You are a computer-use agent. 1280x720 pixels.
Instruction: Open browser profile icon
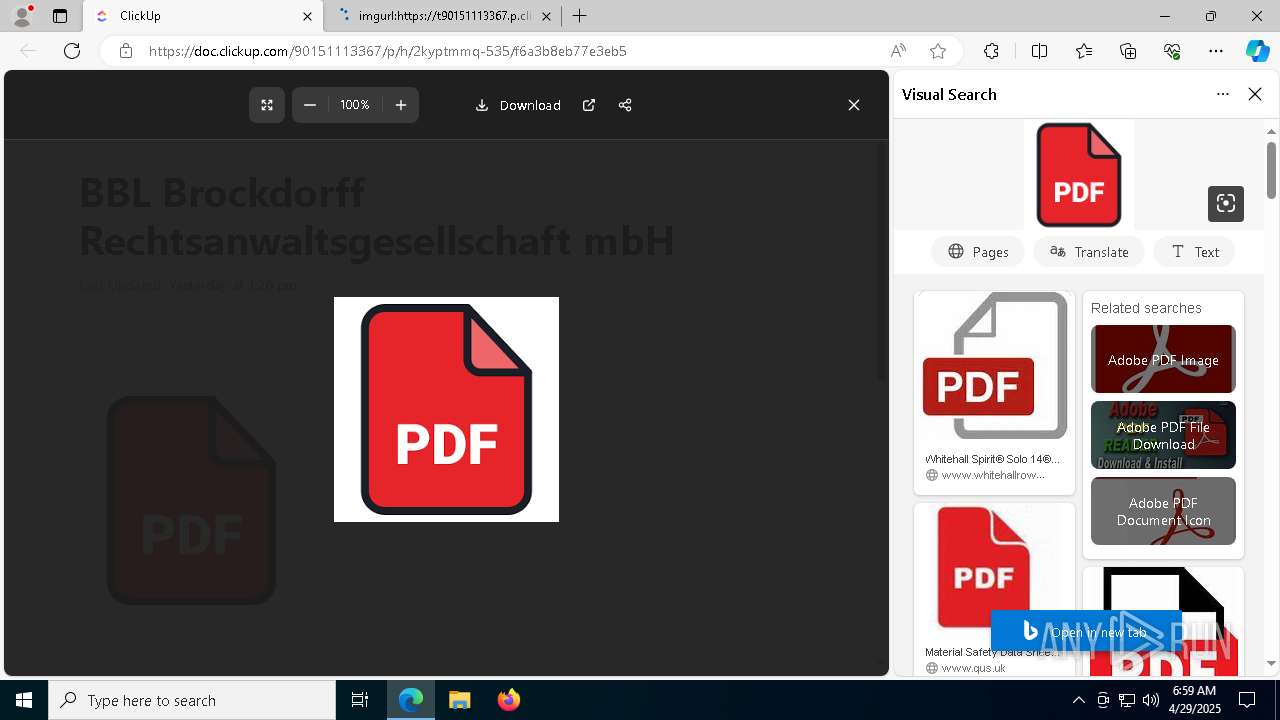pyautogui.click(x=22, y=16)
